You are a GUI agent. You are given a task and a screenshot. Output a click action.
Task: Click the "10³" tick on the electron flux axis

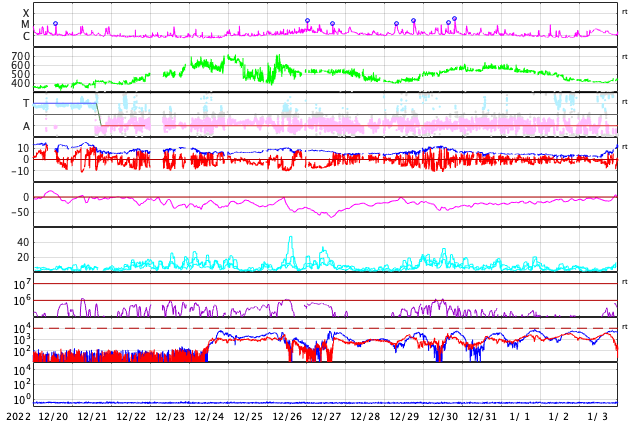[22, 340]
